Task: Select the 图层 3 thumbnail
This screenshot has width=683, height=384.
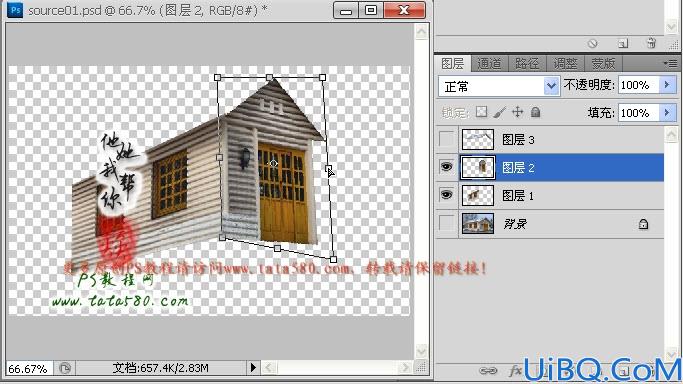Action: (478, 139)
